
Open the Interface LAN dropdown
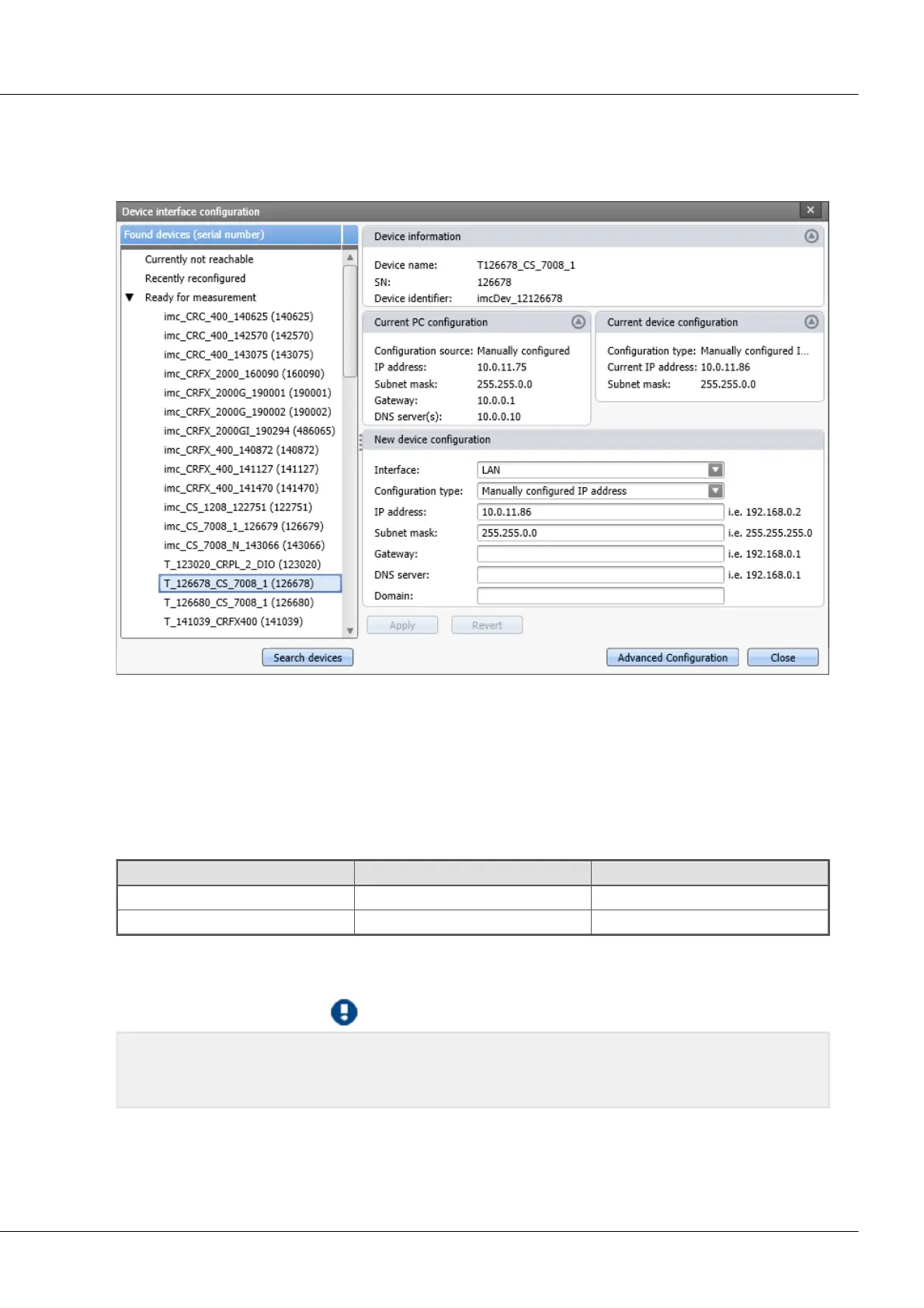point(715,470)
